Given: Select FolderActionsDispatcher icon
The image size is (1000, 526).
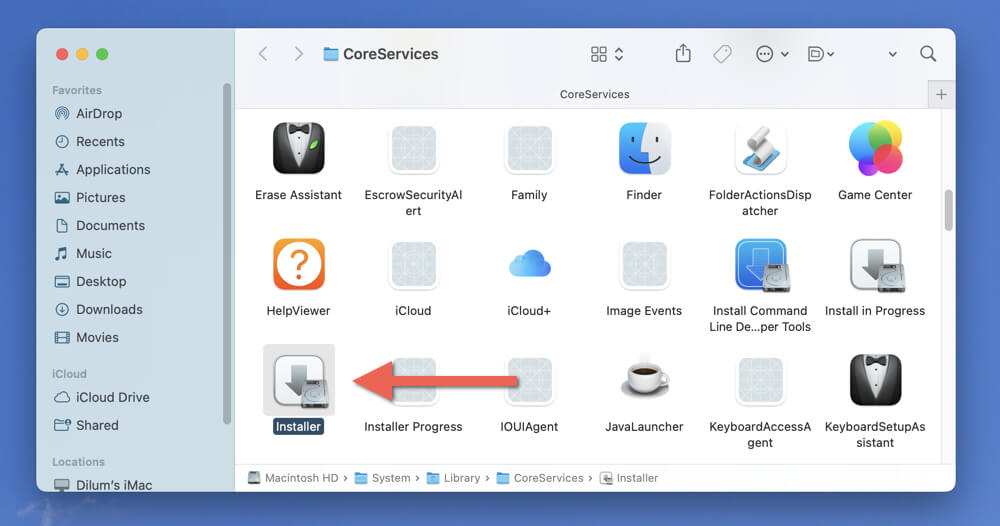Looking at the screenshot, I should (760, 149).
